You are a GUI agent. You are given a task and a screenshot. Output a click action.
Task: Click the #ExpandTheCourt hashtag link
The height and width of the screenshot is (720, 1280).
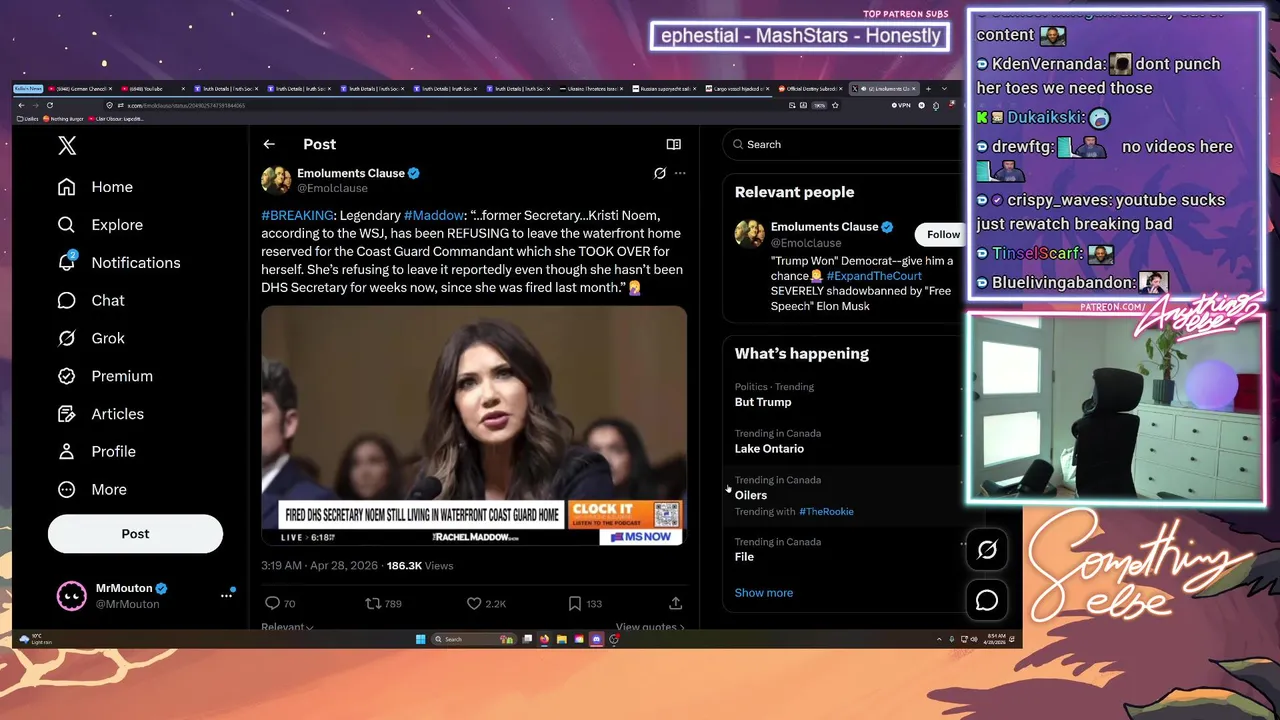874,276
